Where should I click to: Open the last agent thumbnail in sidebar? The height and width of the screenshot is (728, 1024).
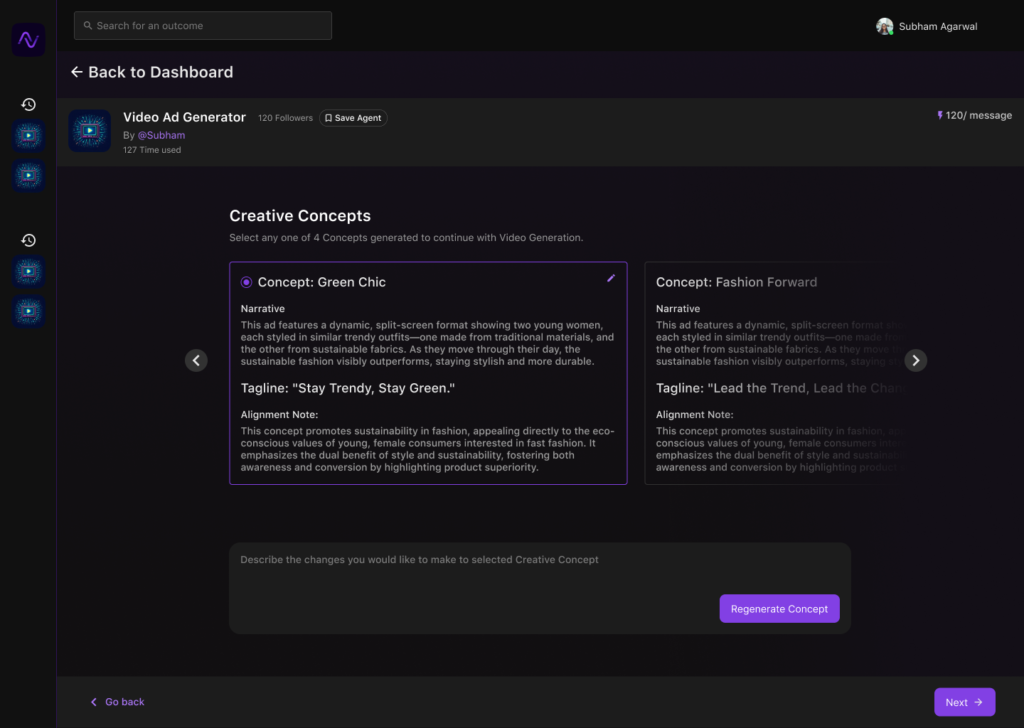[x=29, y=312]
